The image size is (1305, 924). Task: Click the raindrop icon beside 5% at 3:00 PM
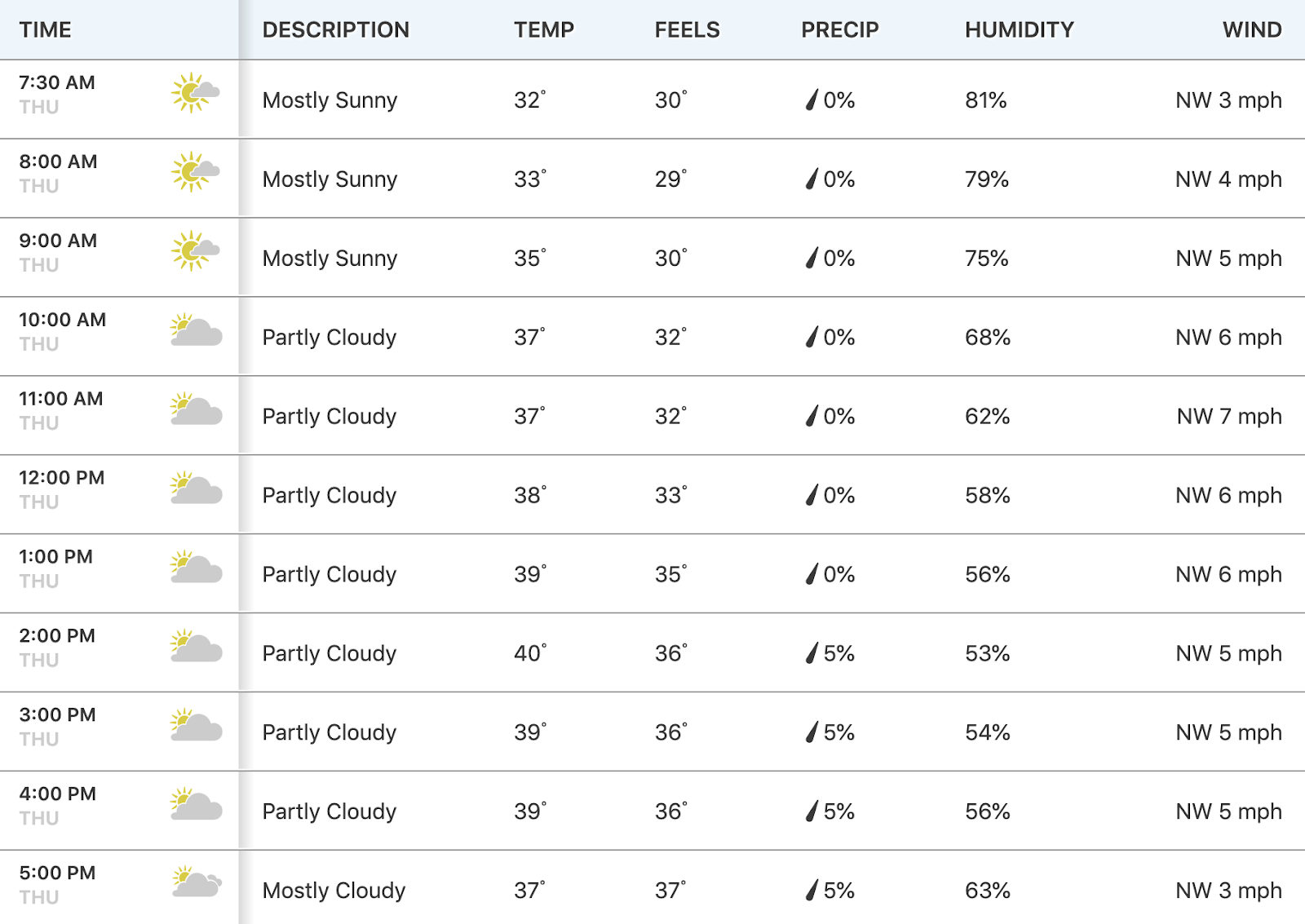pyautogui.click(x=812, y=732)
